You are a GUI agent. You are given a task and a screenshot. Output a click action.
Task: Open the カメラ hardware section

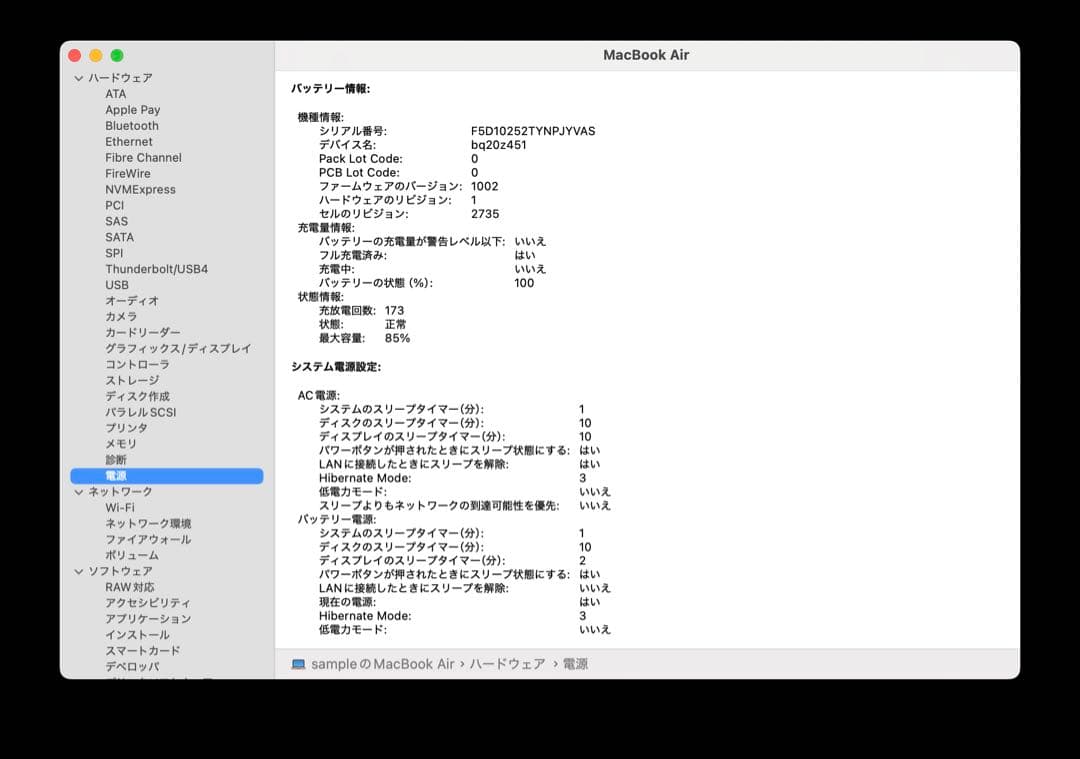pos(120,316)
